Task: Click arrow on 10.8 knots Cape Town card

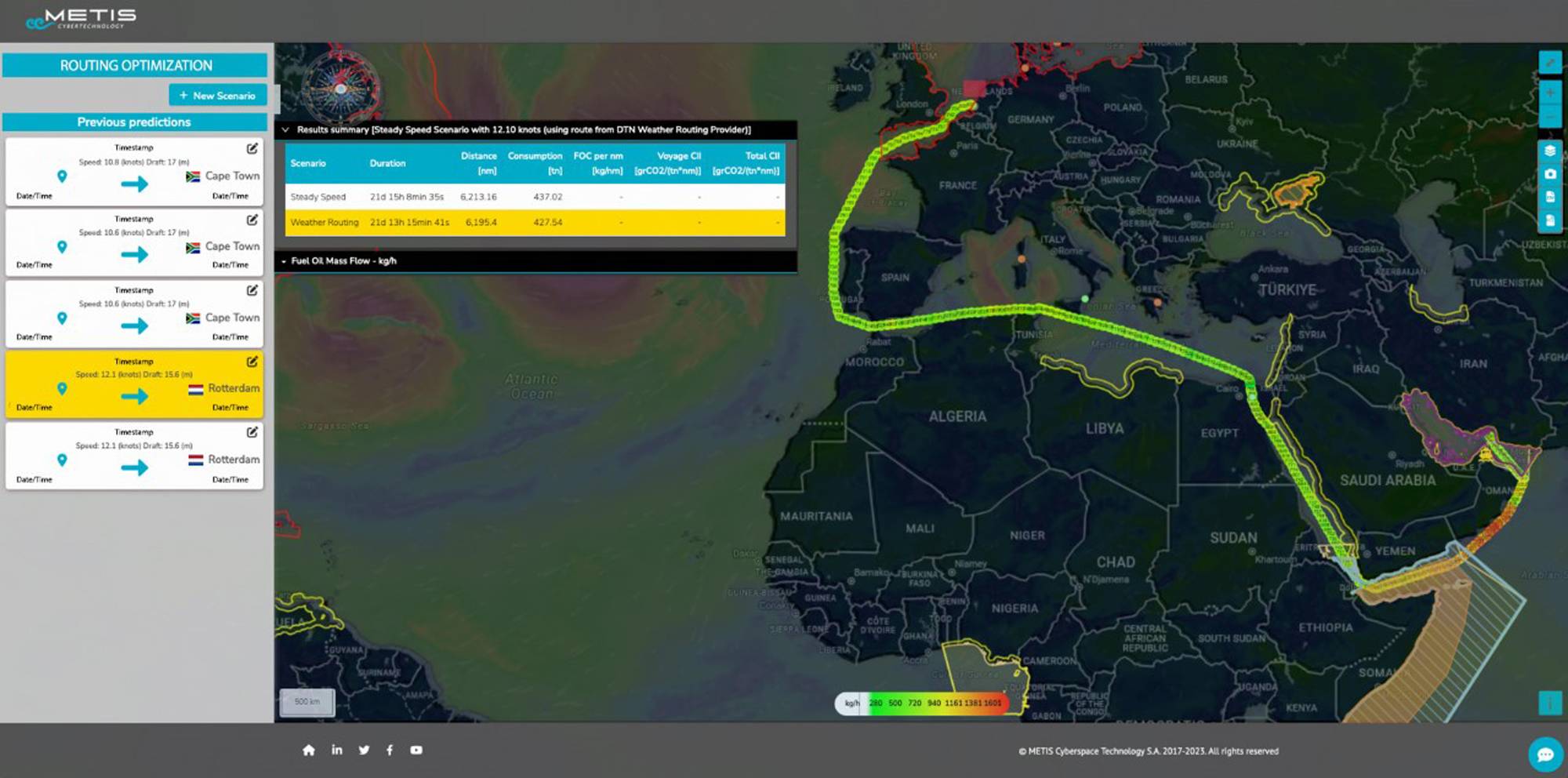Action: coord(134,184)
